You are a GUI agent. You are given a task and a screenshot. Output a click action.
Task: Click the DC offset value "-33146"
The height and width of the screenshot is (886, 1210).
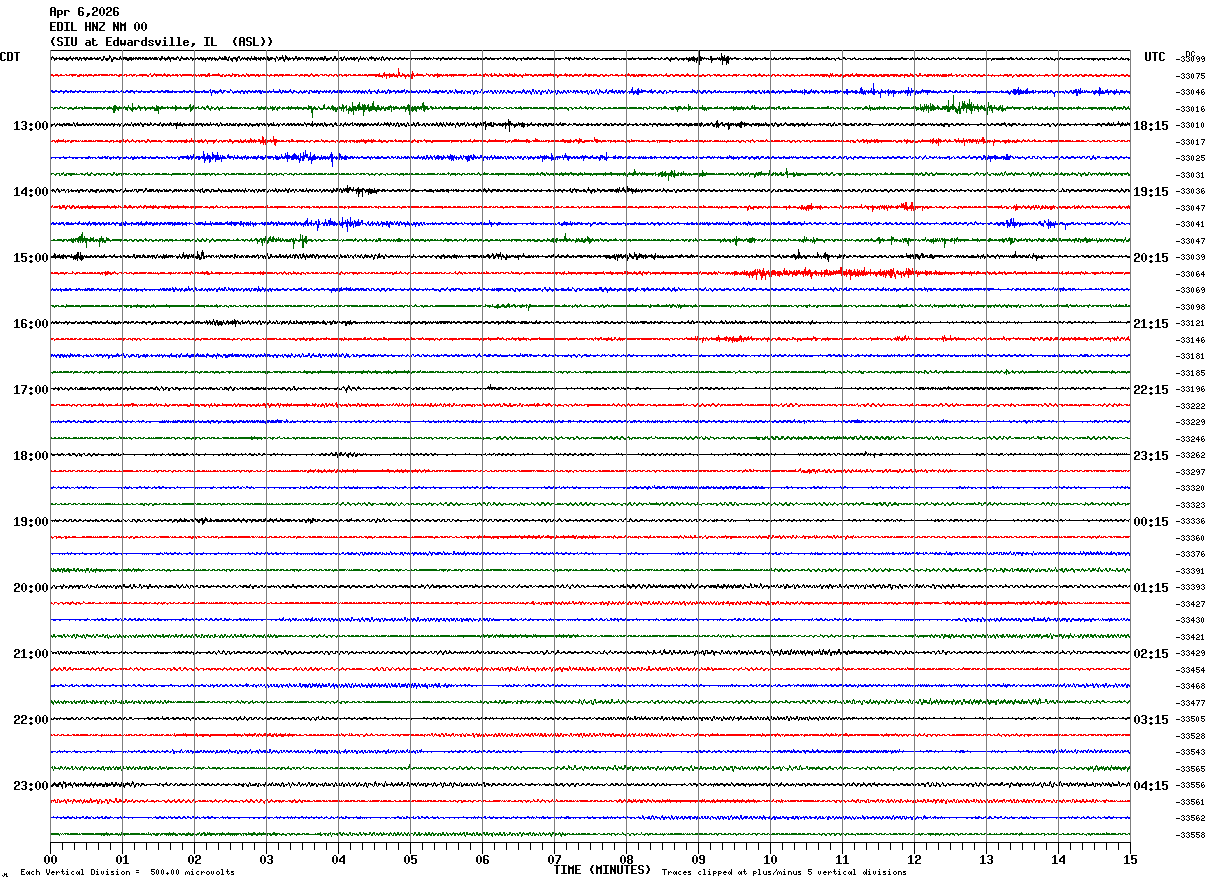click(1191, 340)
